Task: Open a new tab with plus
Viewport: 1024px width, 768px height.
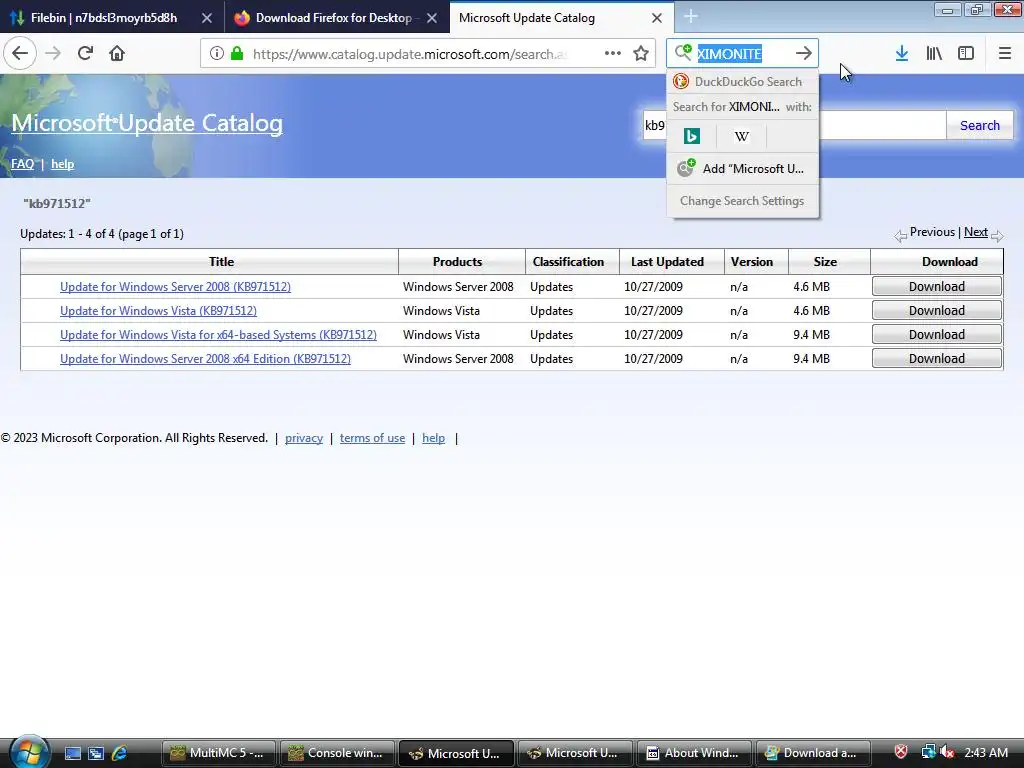Action: (691, 17)
